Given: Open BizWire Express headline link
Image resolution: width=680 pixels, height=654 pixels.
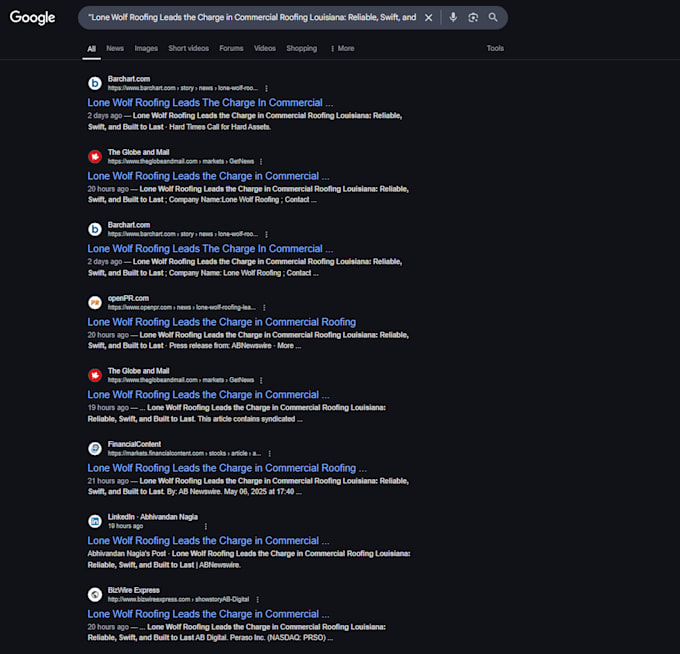Looking at the screenshot, I should (x=209, y=614).
